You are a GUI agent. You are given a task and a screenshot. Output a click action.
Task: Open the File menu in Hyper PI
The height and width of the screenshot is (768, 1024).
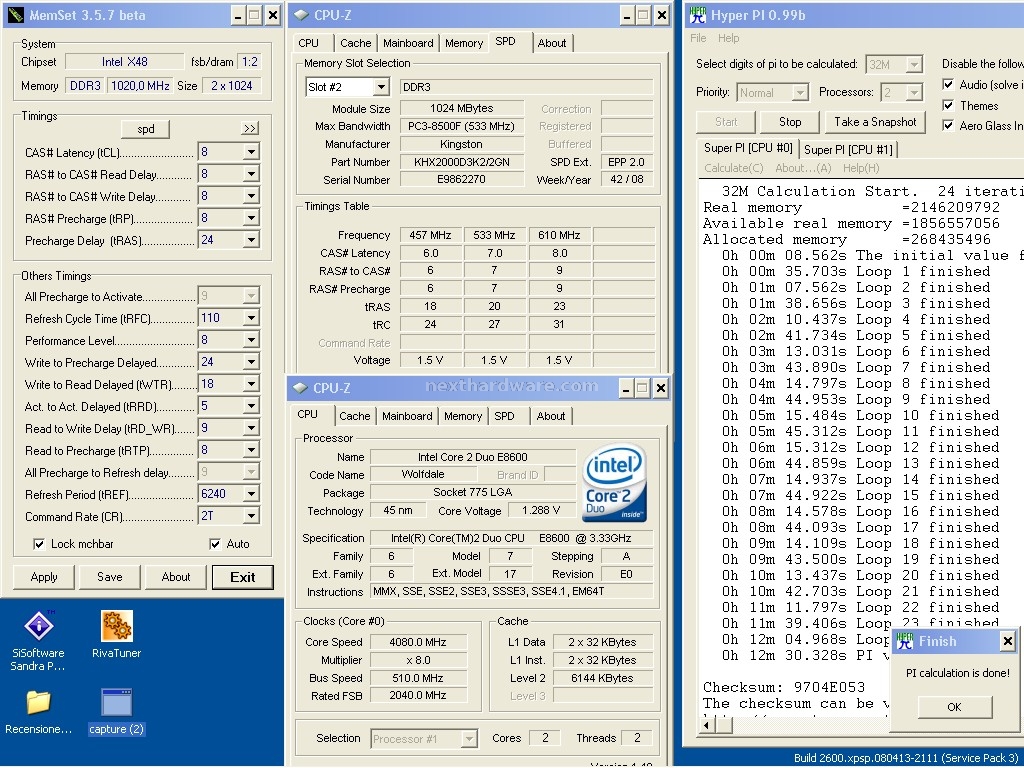[698, 38]
